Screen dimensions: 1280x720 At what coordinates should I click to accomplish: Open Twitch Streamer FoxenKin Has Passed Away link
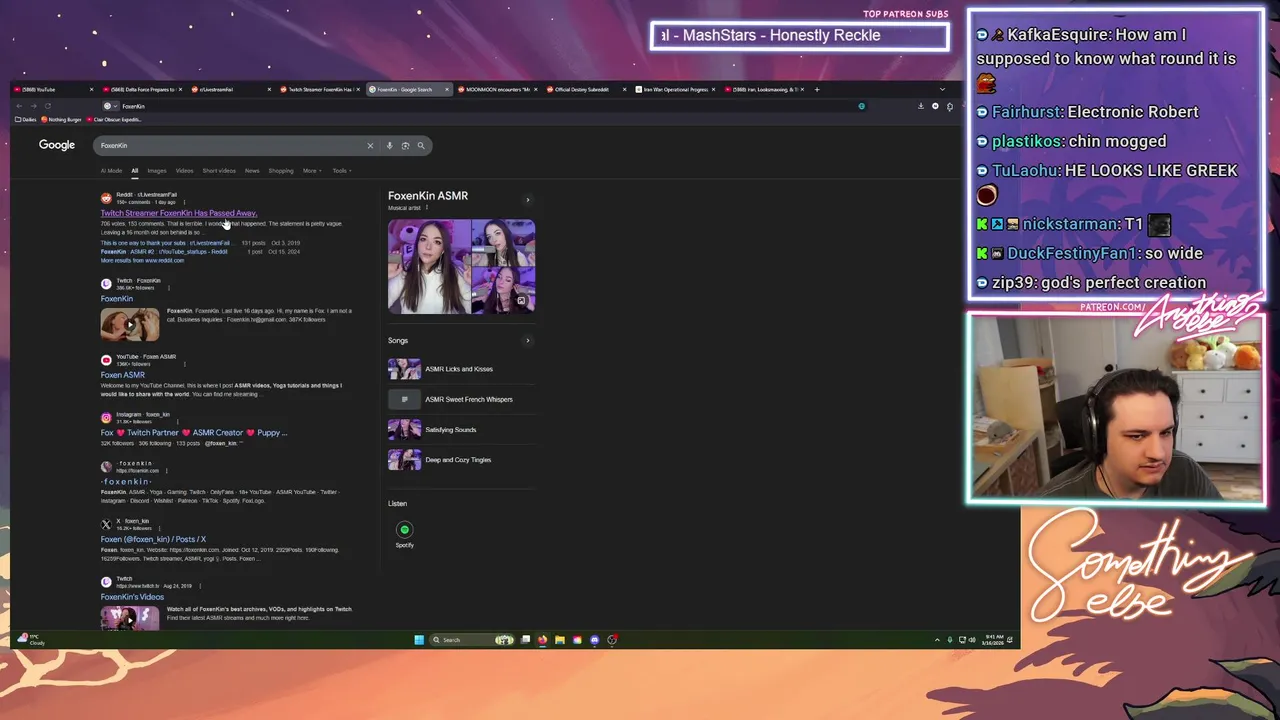click(179, 213)
